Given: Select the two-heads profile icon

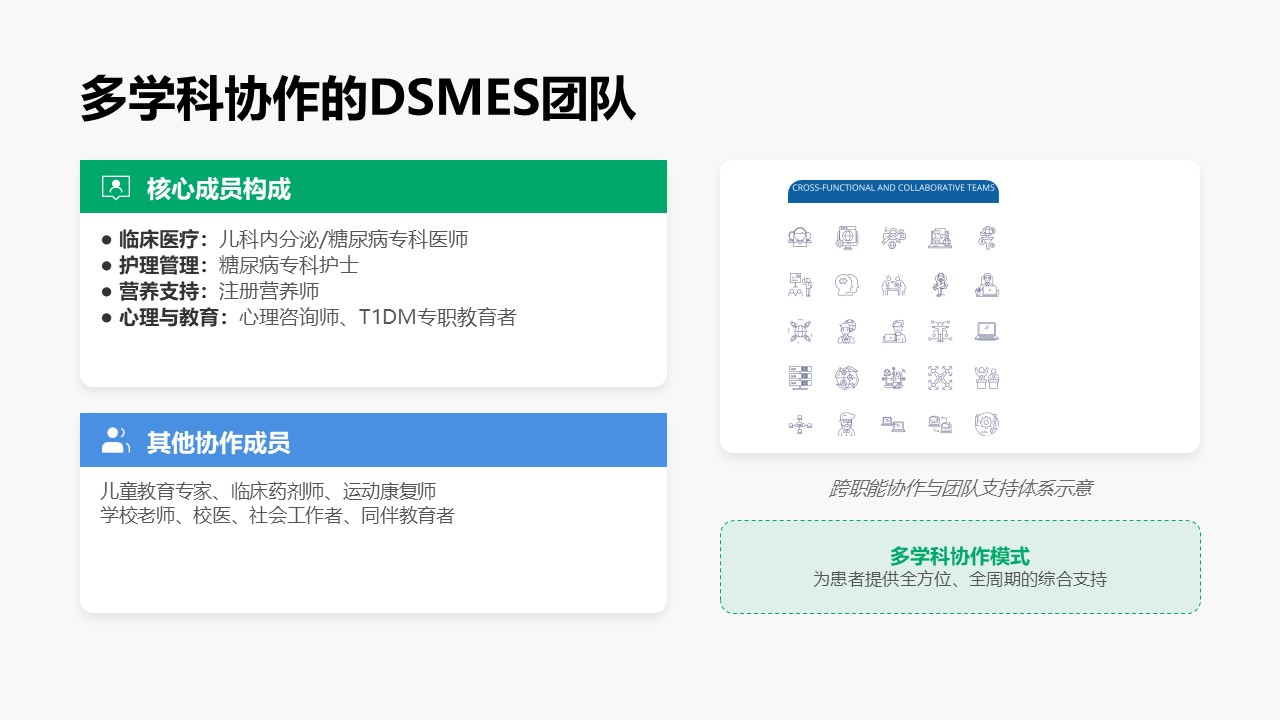Looking at the screenshot, I should 847,284.
